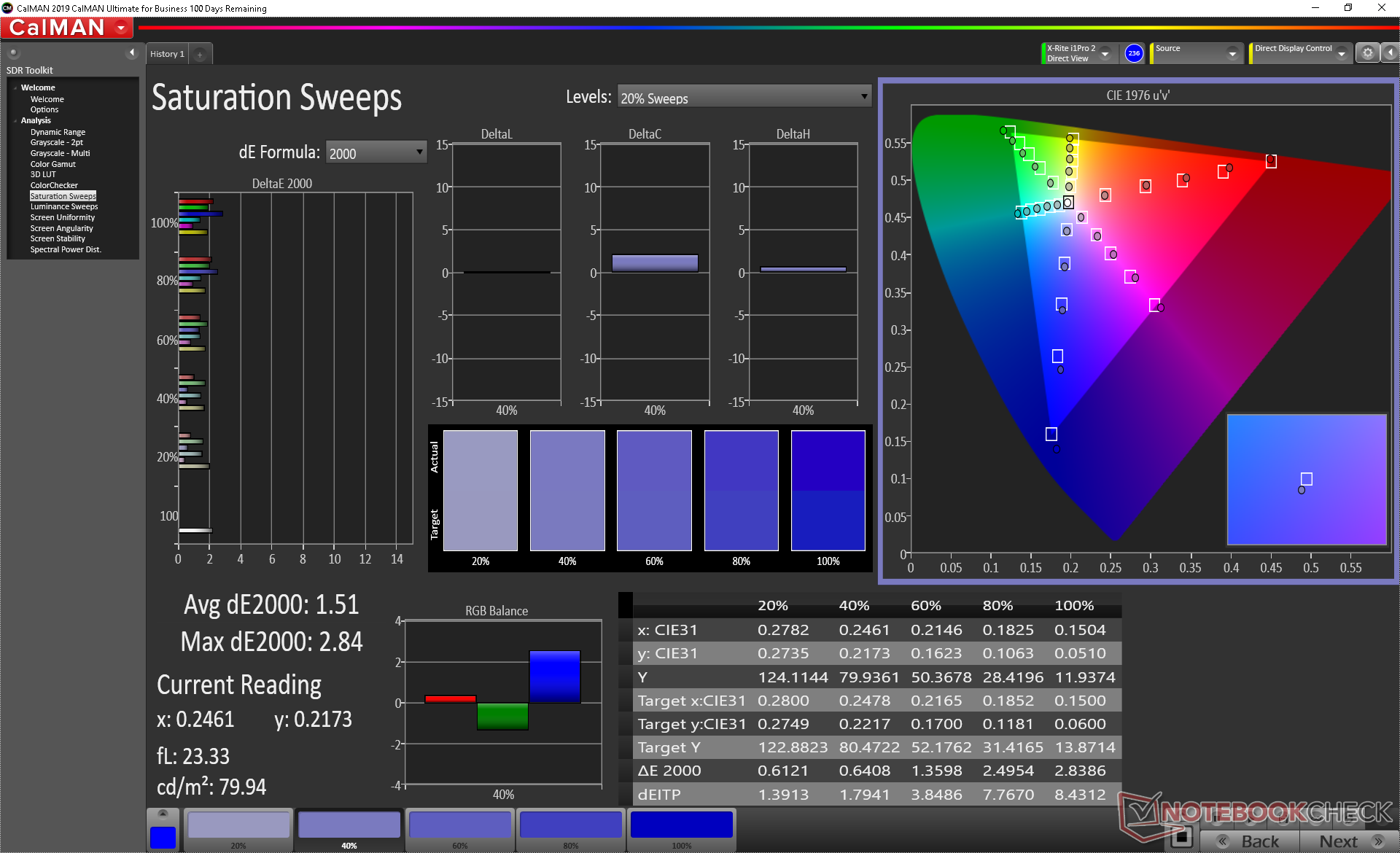Open the X-Rite i1Pro 2 meter dropdown
Viewport: 1400px width, 853px height.
pyautogui.click(x=1105, y=54)
